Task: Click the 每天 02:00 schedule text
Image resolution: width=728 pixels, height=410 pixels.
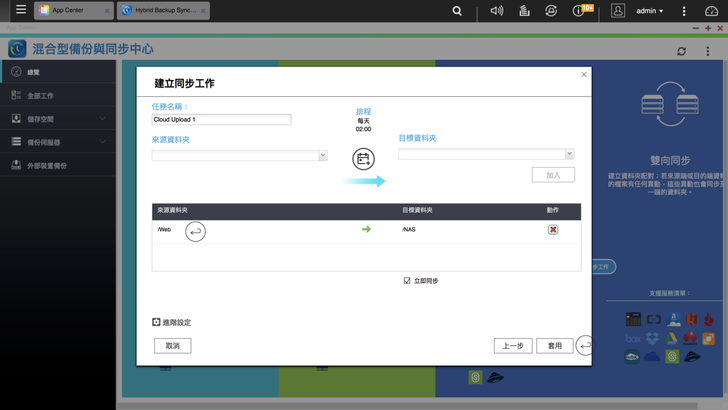Action: [x=363, y=125]
